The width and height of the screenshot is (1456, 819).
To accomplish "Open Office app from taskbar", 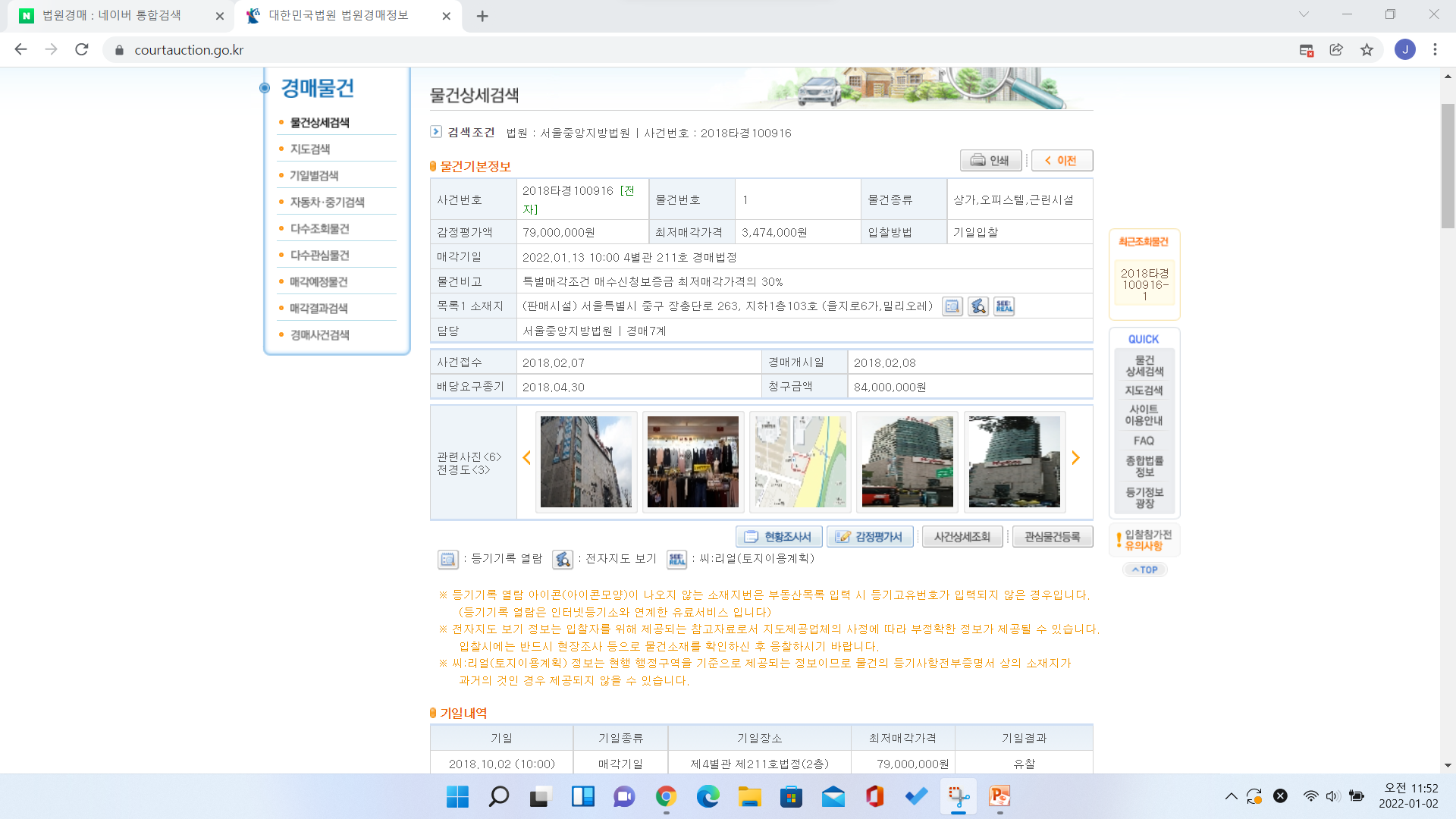I will click(874, 796).
